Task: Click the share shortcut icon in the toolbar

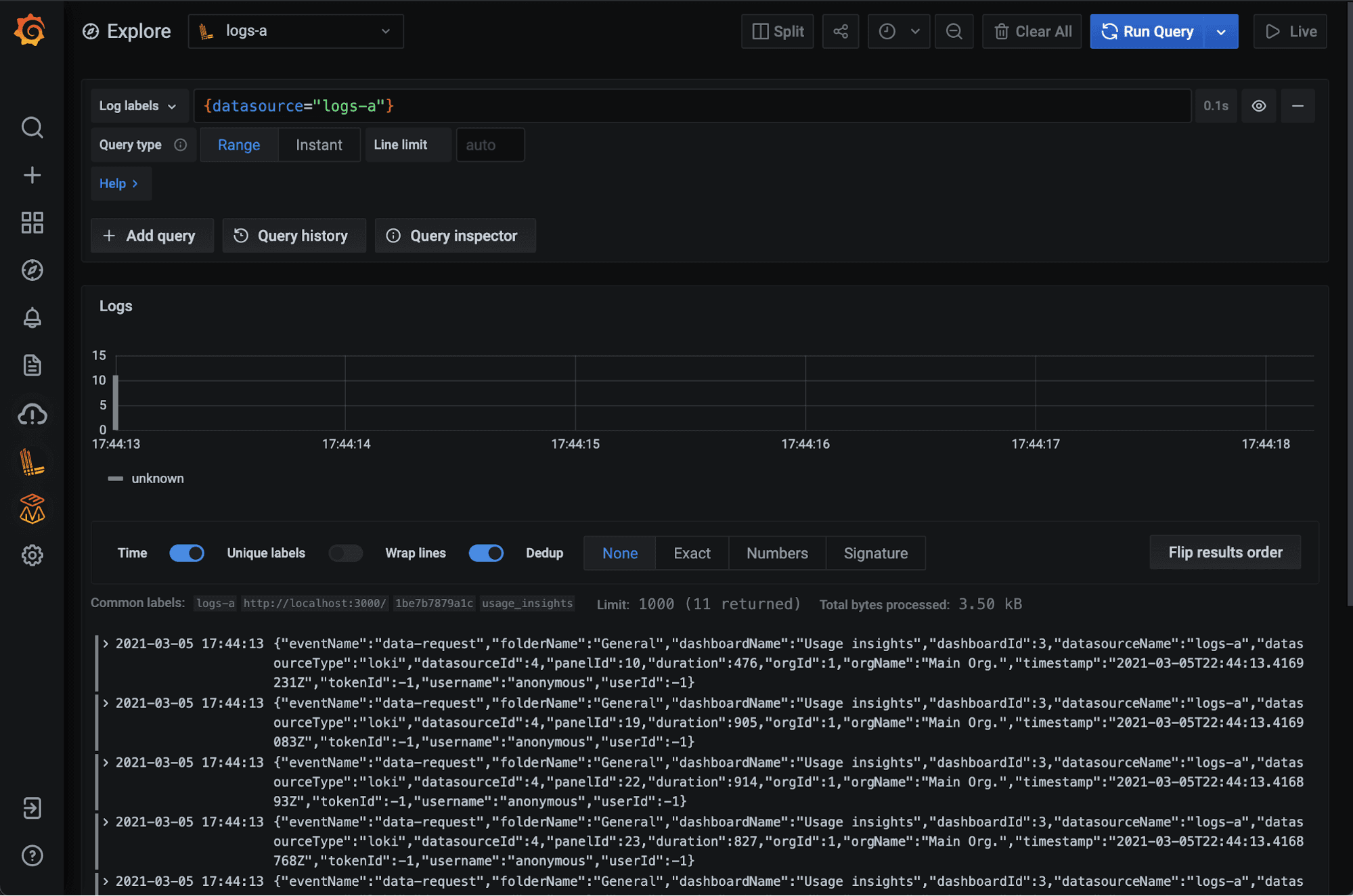Action: 840,31
